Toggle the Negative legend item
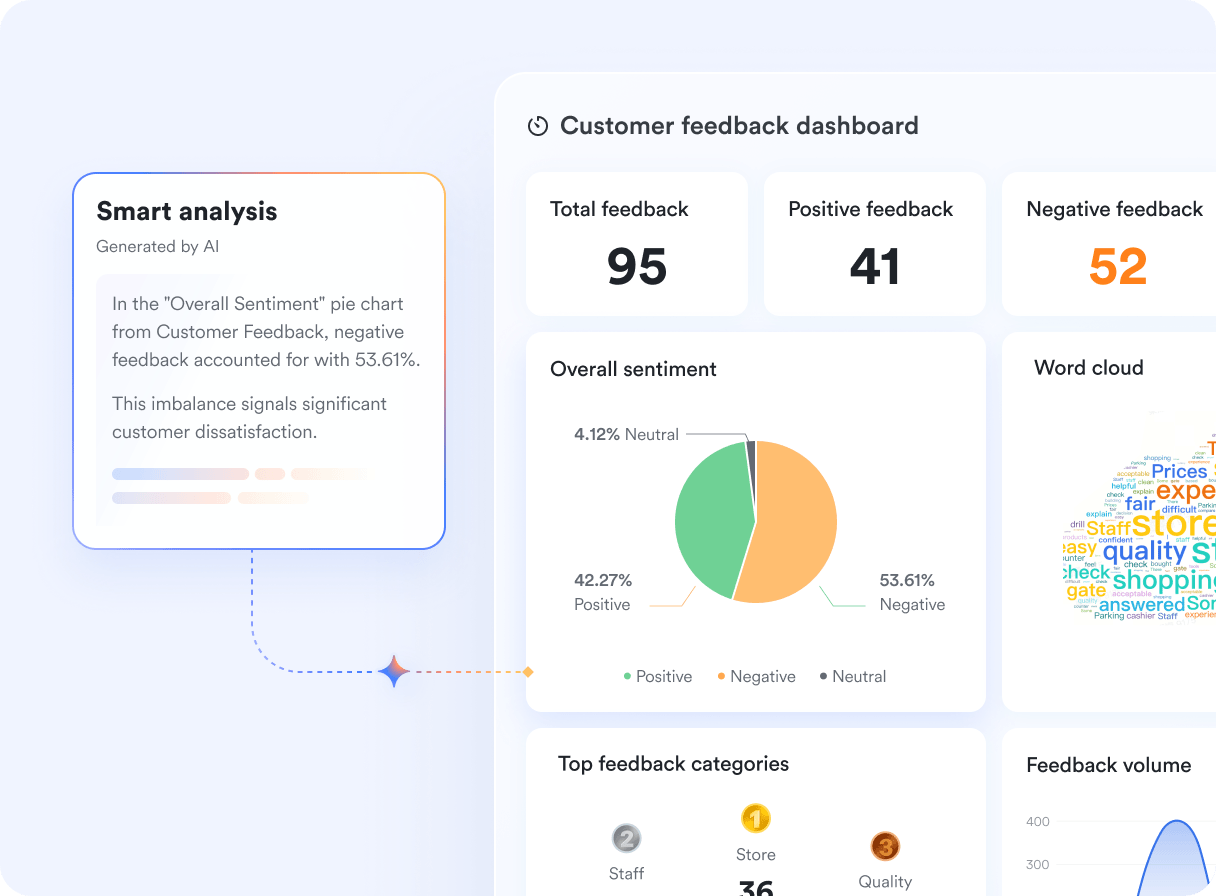Screen dimensions: 1216x896 pos(756,677)
